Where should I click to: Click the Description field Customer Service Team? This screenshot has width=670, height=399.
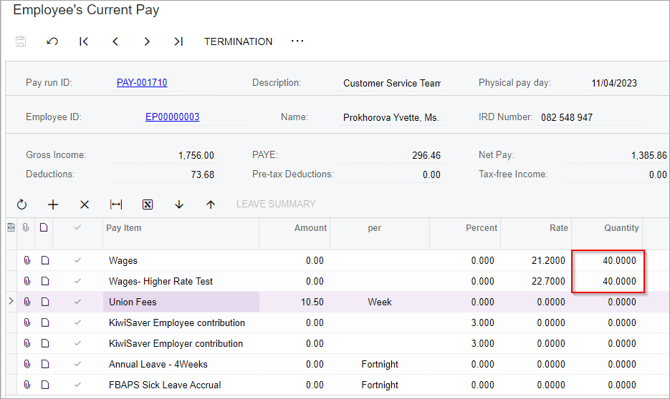pos(391,83)
